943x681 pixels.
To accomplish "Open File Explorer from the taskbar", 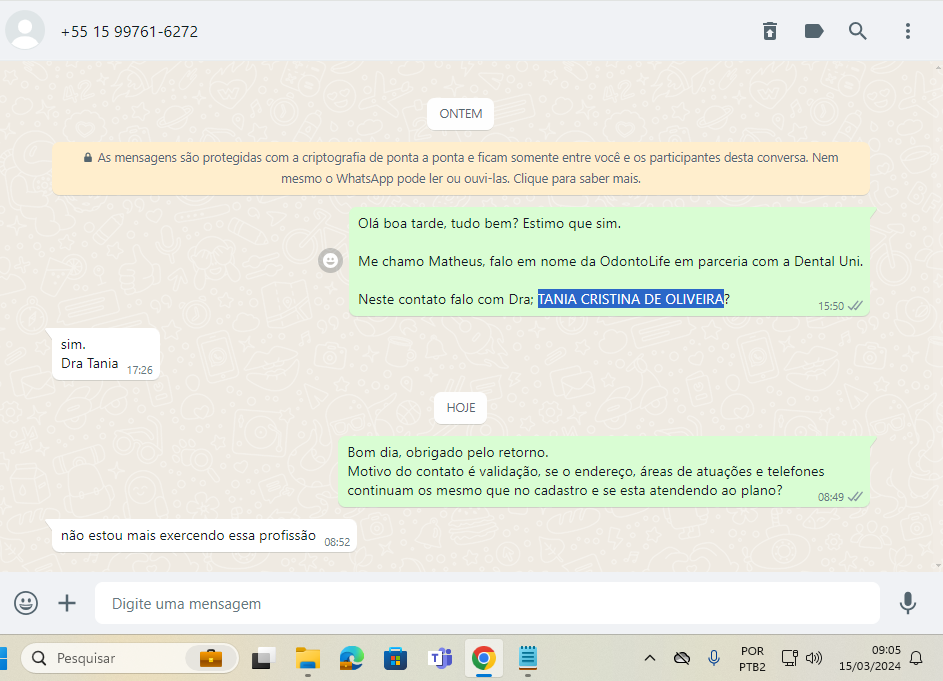I will [x=307, y=658].
